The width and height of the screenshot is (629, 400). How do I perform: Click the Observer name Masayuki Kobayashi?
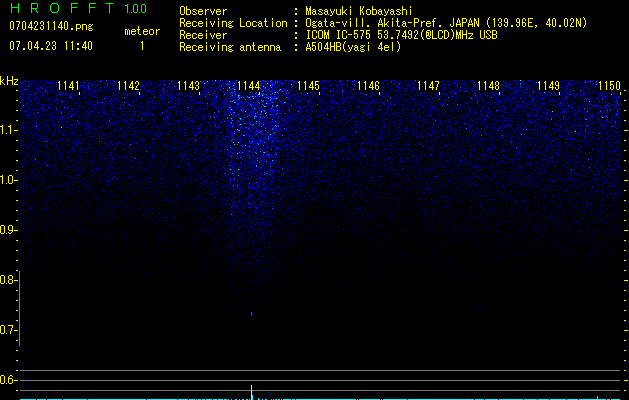pos(359,11)
